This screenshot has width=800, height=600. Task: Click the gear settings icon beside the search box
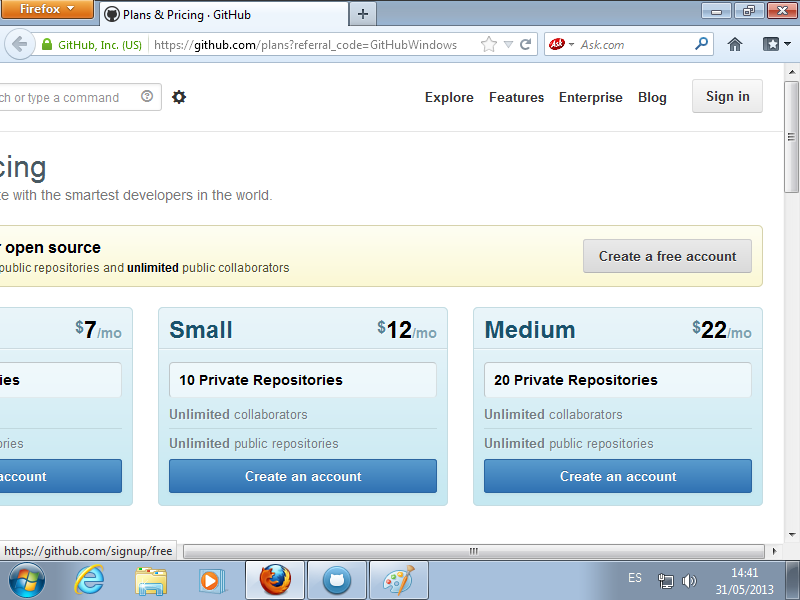click(179, 96)
